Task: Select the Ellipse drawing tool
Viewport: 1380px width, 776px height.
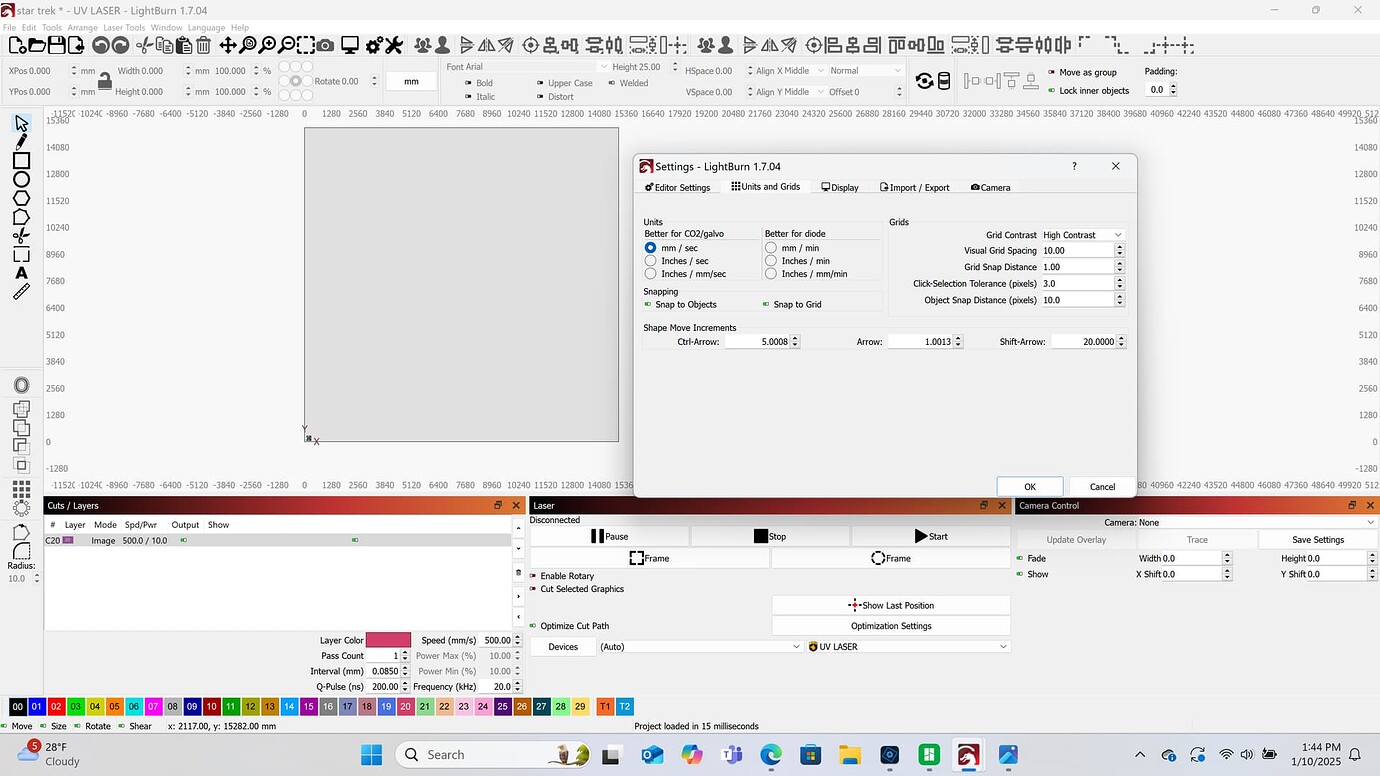Action: (22, 178)
